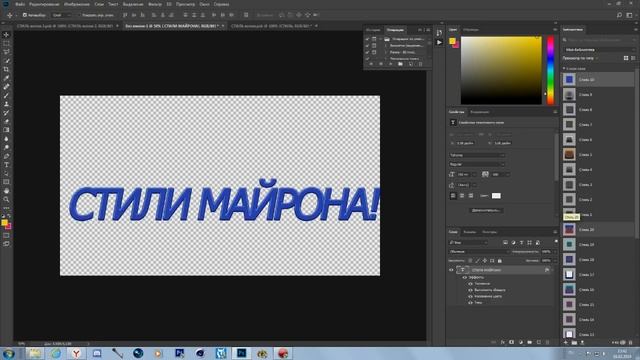The image size is (640, 360).
Task: Open Windows Start menu
Action: tap(9, 353)
